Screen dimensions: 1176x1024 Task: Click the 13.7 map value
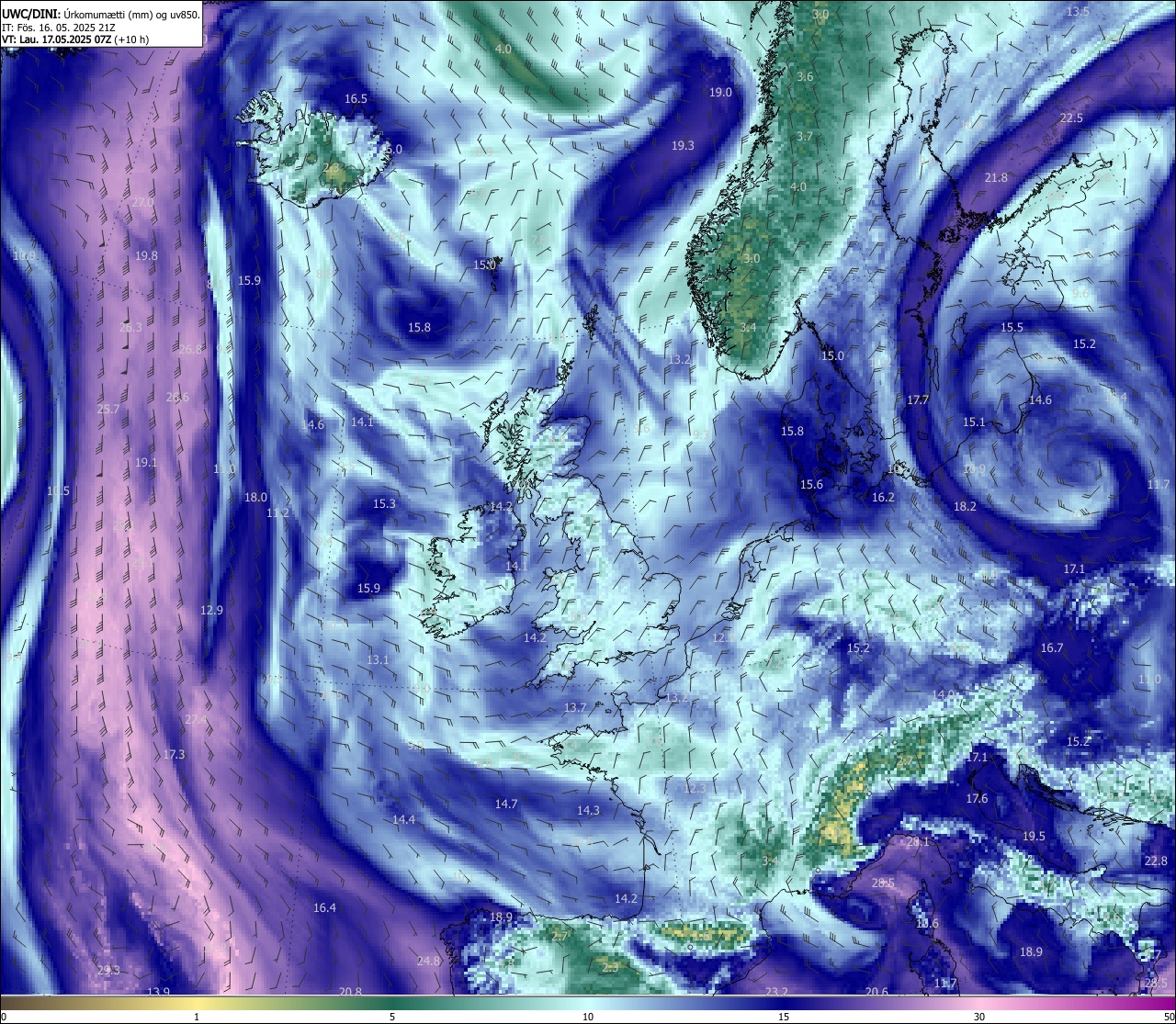click(x=575, y=707)
